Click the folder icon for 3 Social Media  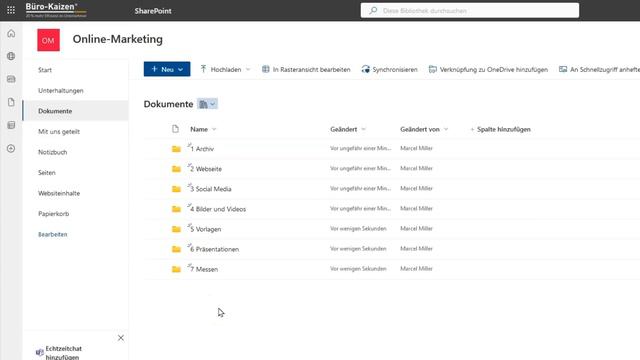click(176, 189)
